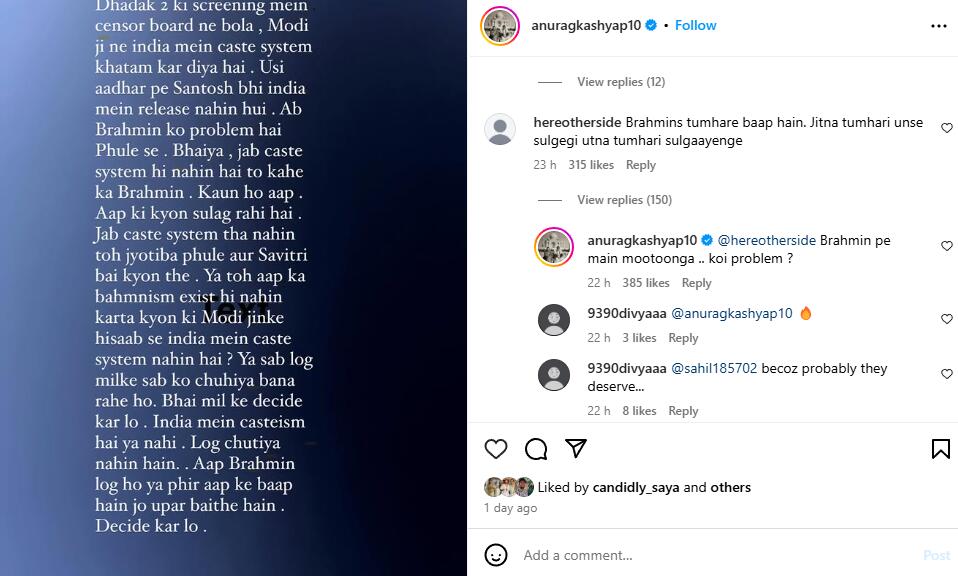The width and height of the screenshot is (958, 576).
Task: Follow anuragkashyap10 account
Action: [695, 25]
